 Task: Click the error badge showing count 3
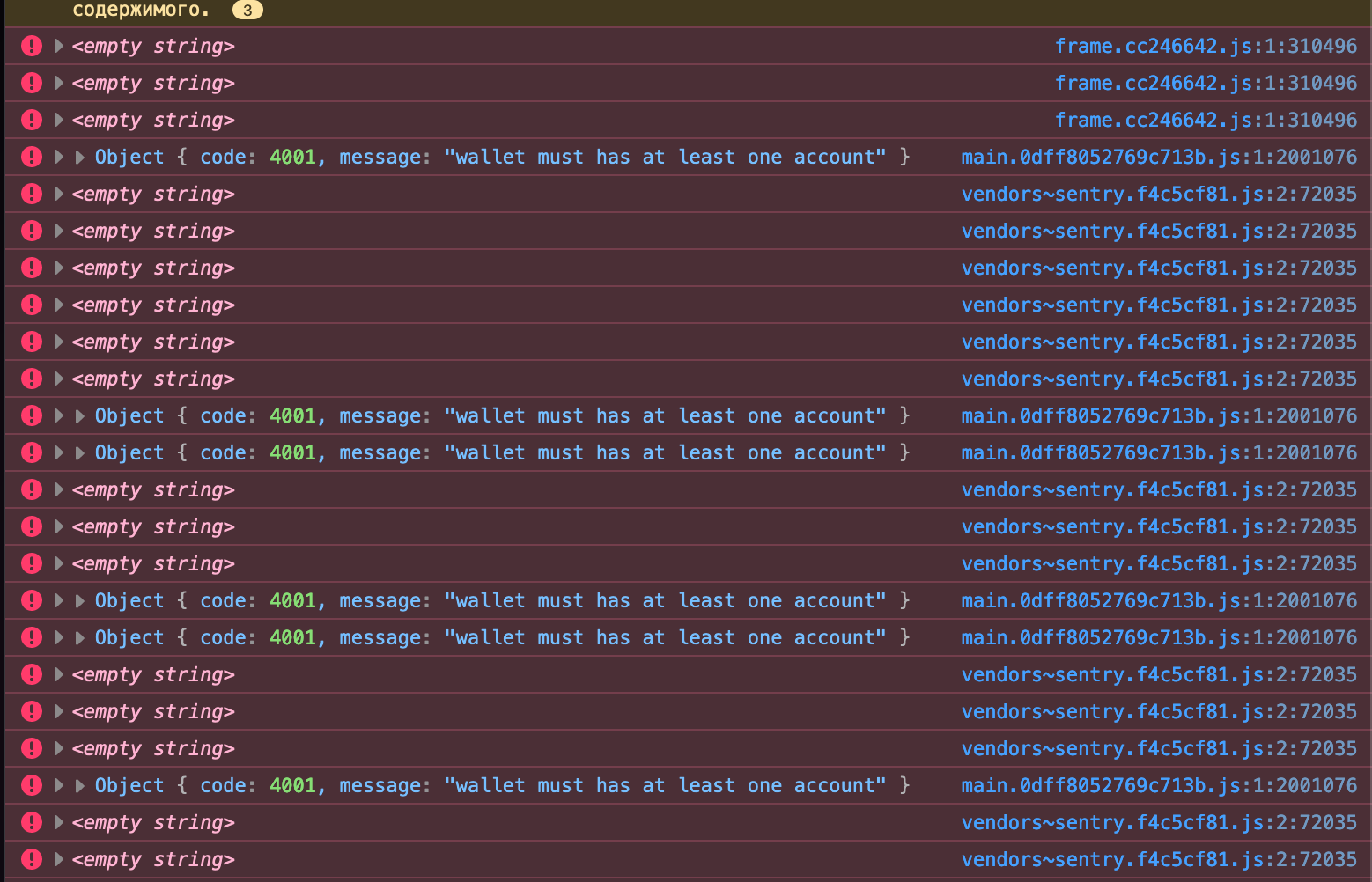tap(247, 11)
